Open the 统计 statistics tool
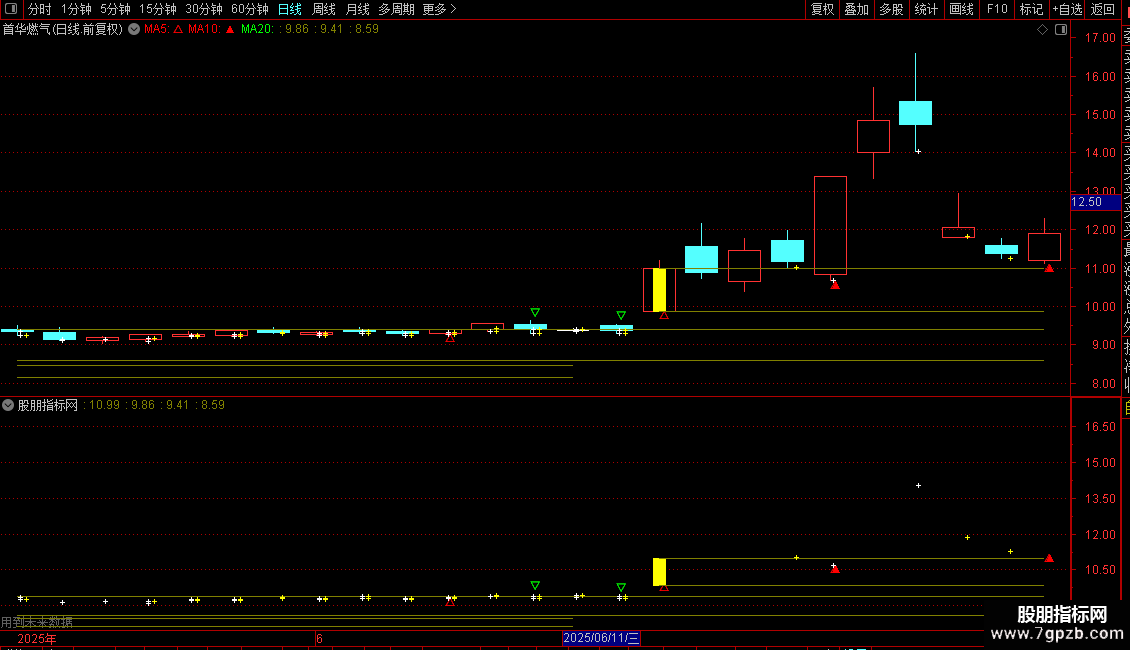This screenshot has height=650, width=1130. [926, 9]
